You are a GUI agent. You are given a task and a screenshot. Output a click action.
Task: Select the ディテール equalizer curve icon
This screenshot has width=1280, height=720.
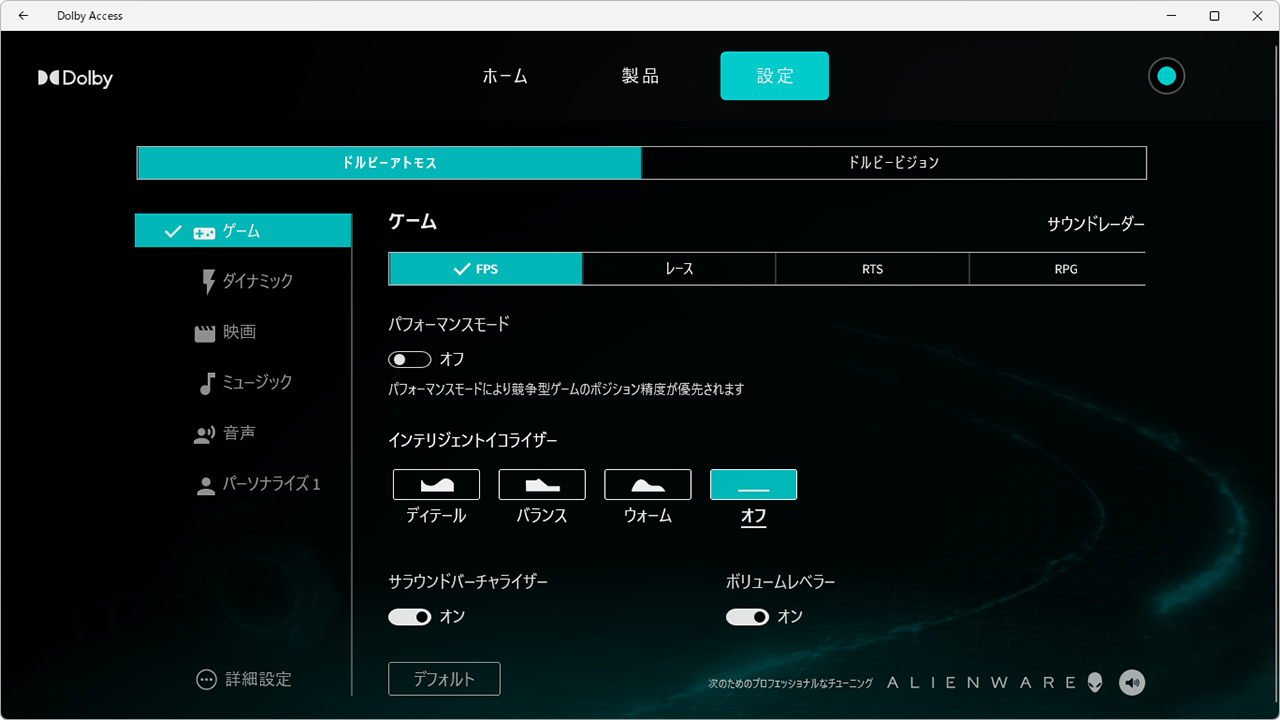click(x=436, y=484)
